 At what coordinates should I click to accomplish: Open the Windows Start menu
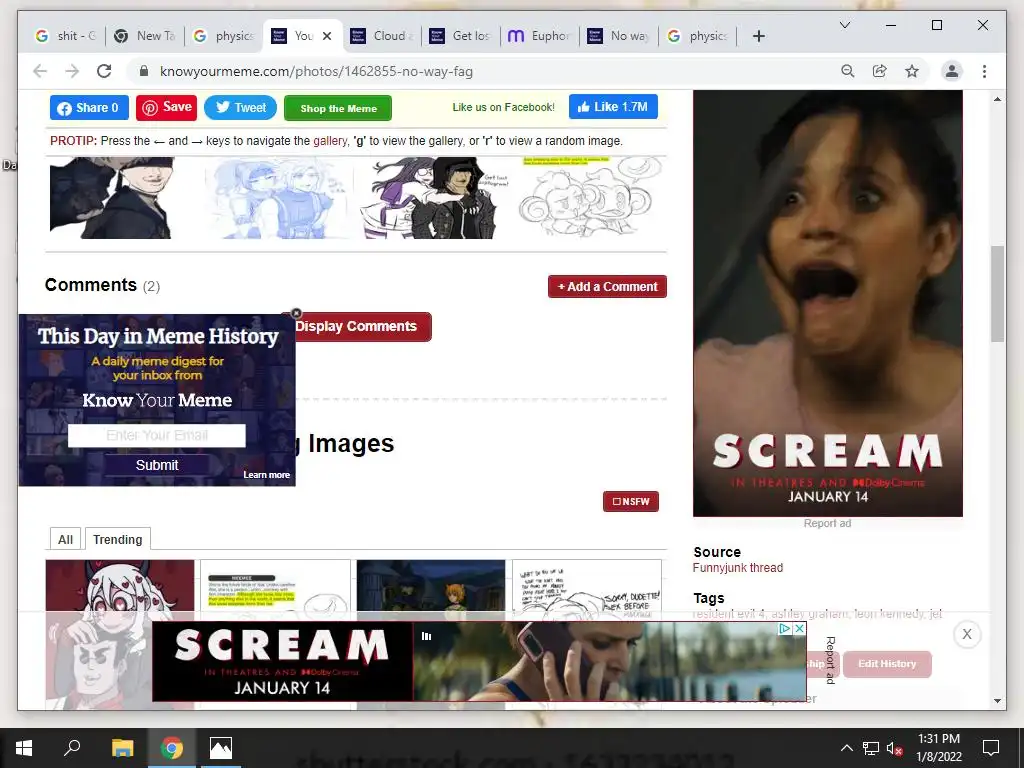pyautogui.click(x=24, y=748)
